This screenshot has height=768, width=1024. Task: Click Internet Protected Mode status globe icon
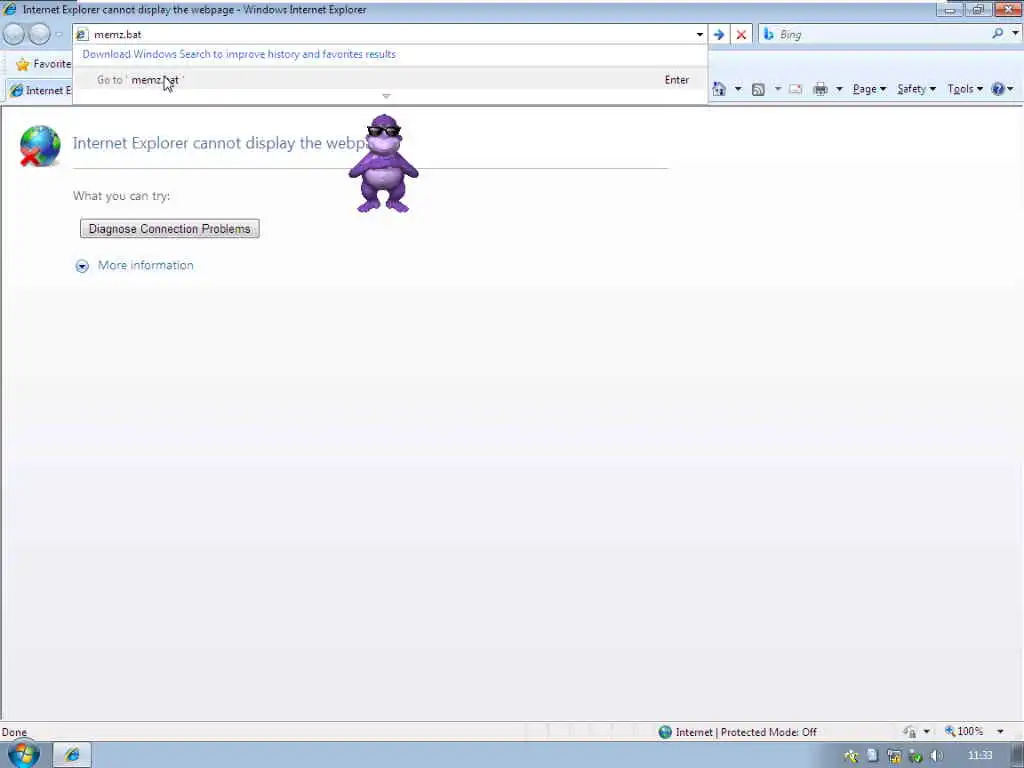tap(665, 732)
